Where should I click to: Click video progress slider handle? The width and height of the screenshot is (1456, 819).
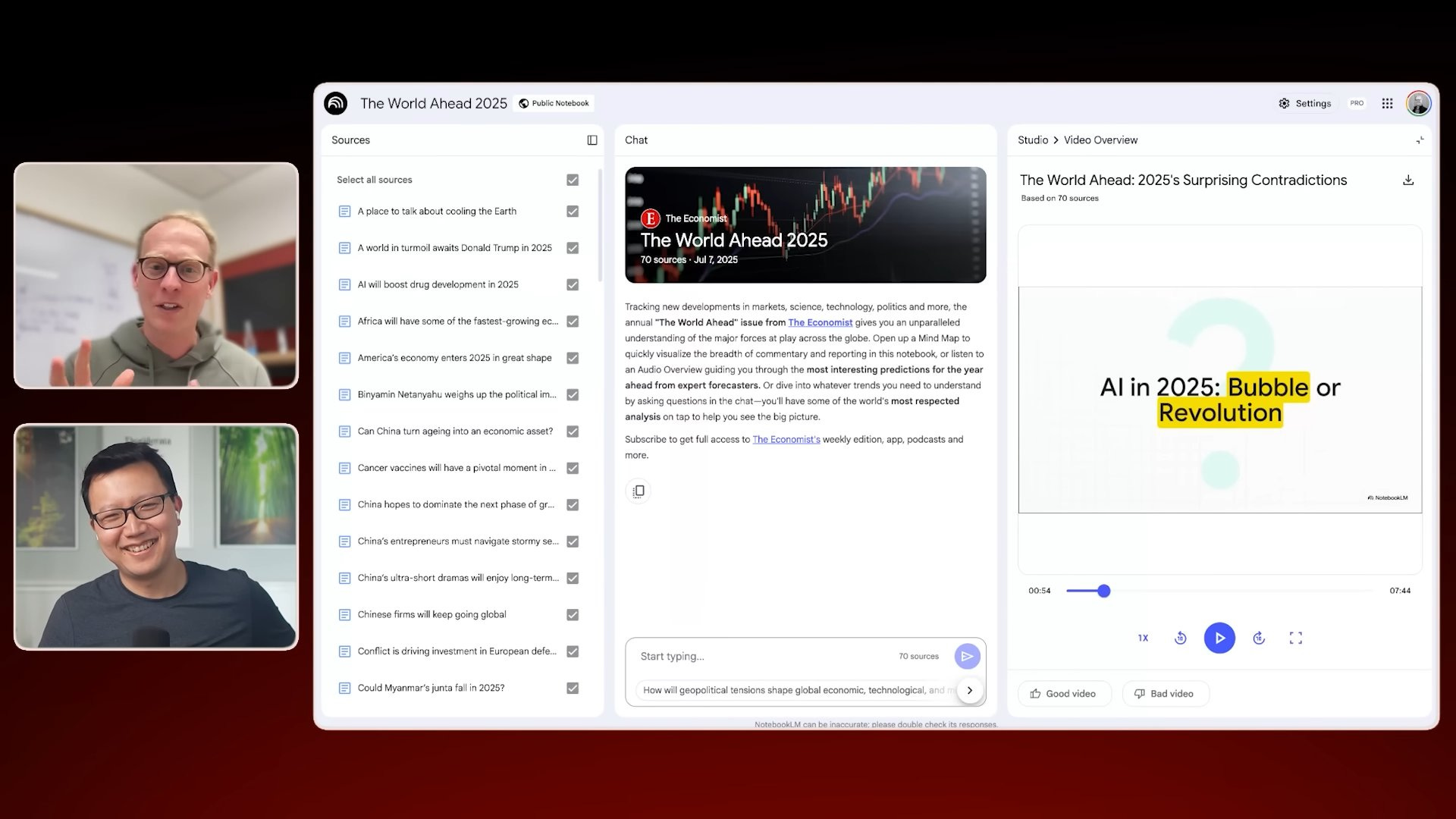point(1104,591)
